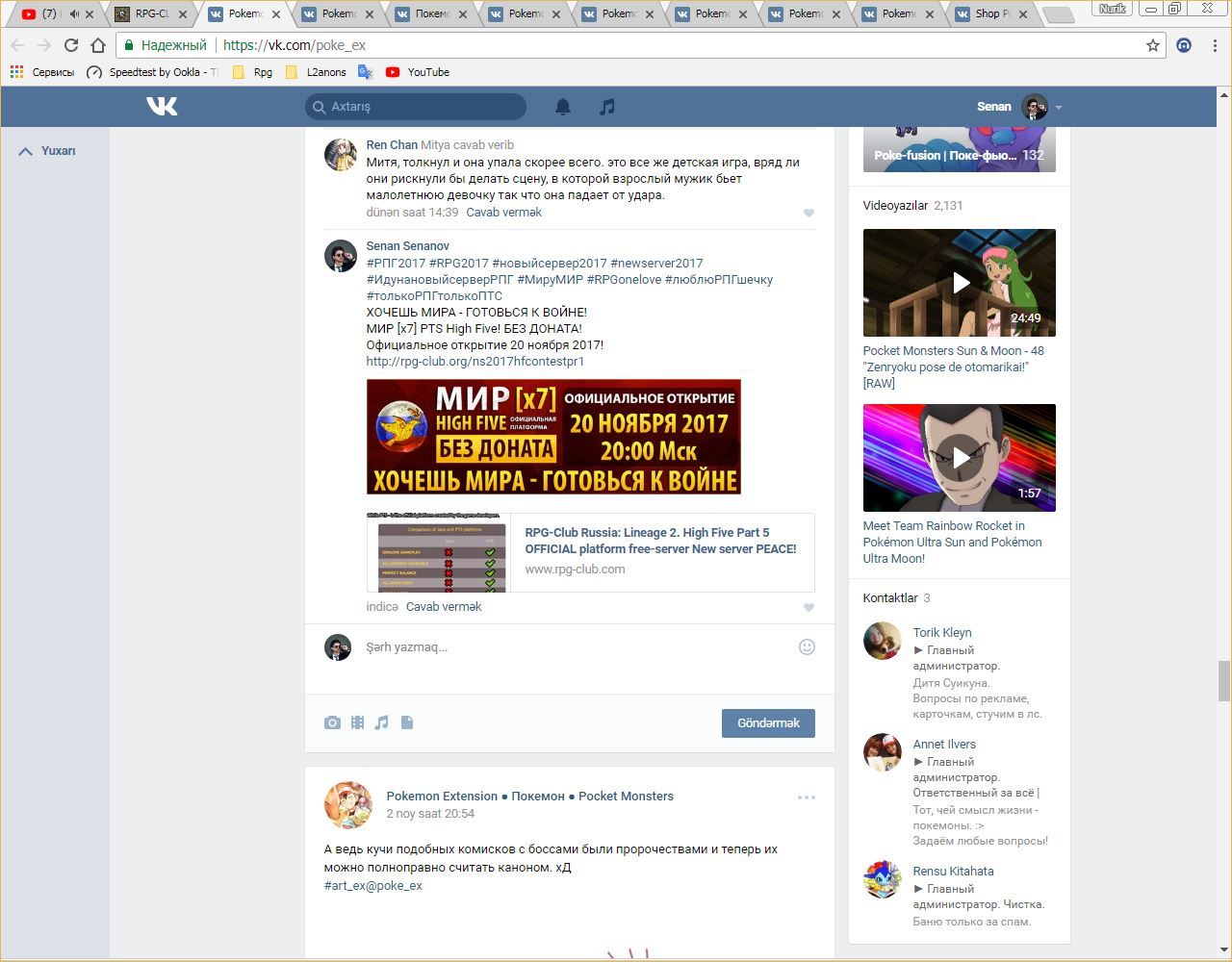Open the Pokemon Extension post avatar
This screenshot has width=1232, height=962.
(348, 805)
